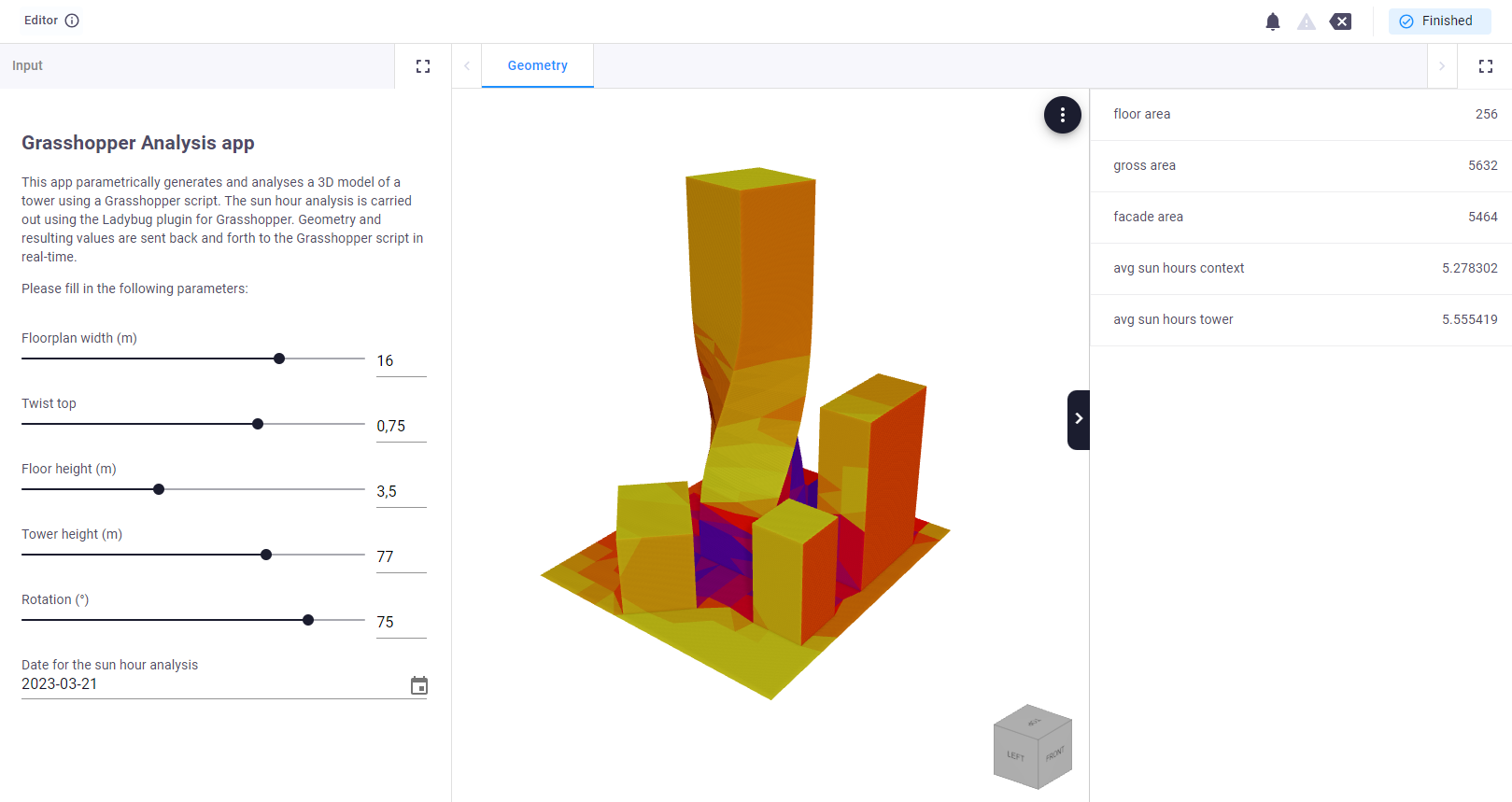Expand the view panel to fullscreen
The height and width of the screenshot is (802, 1512).
(1486, 66)
